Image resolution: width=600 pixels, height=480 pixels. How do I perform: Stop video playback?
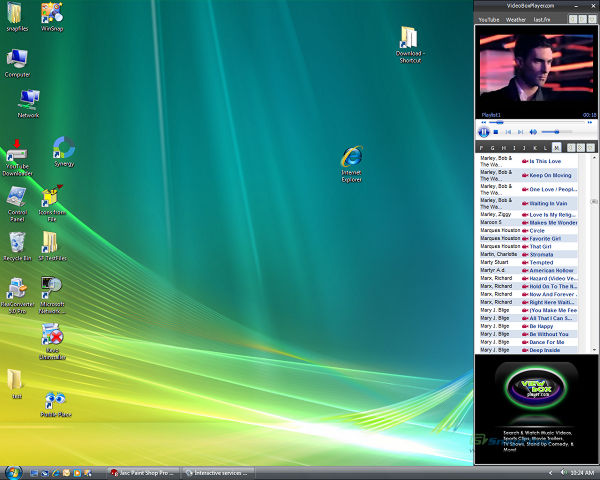click(496, 132)
